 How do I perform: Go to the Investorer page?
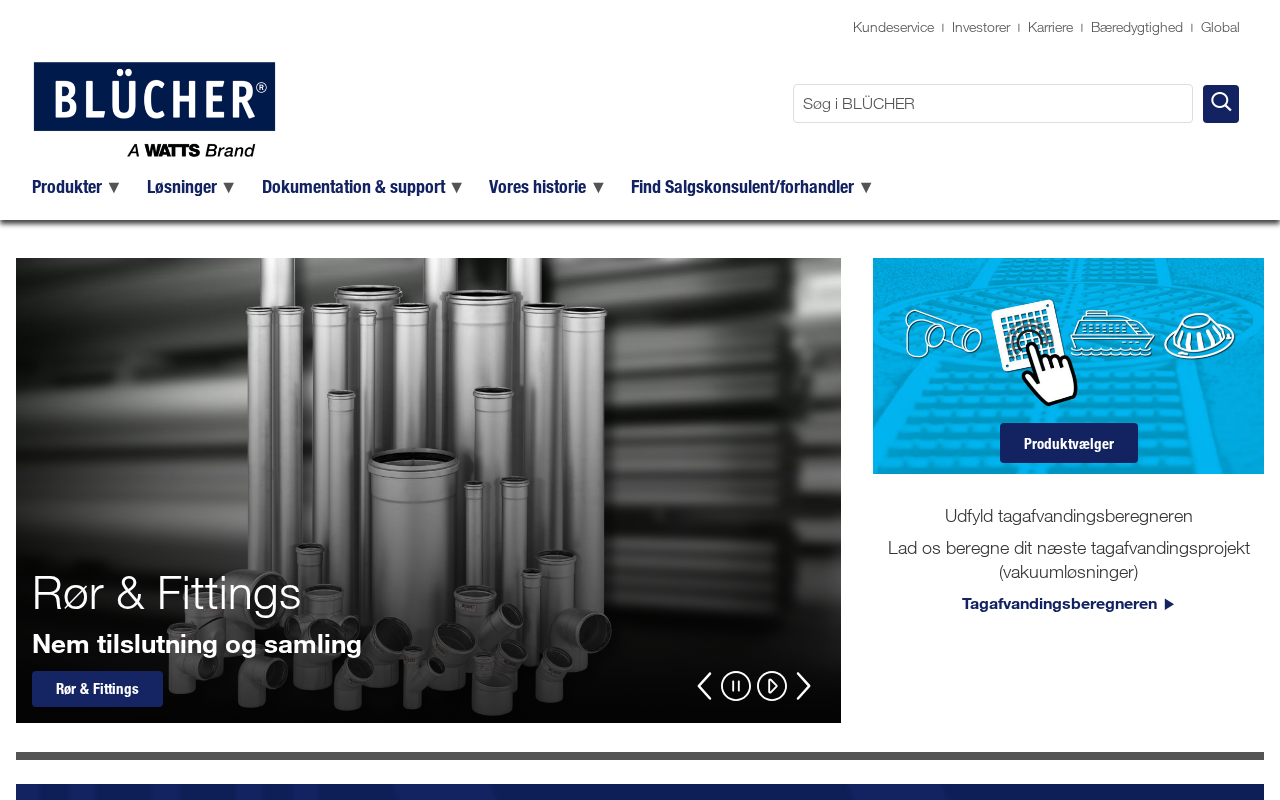tap(981, 27)
